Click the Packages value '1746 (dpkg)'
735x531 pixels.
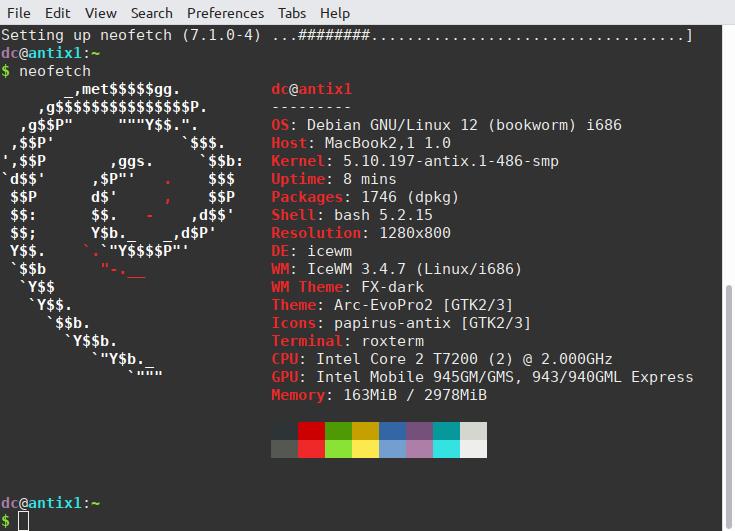(410, 197)
